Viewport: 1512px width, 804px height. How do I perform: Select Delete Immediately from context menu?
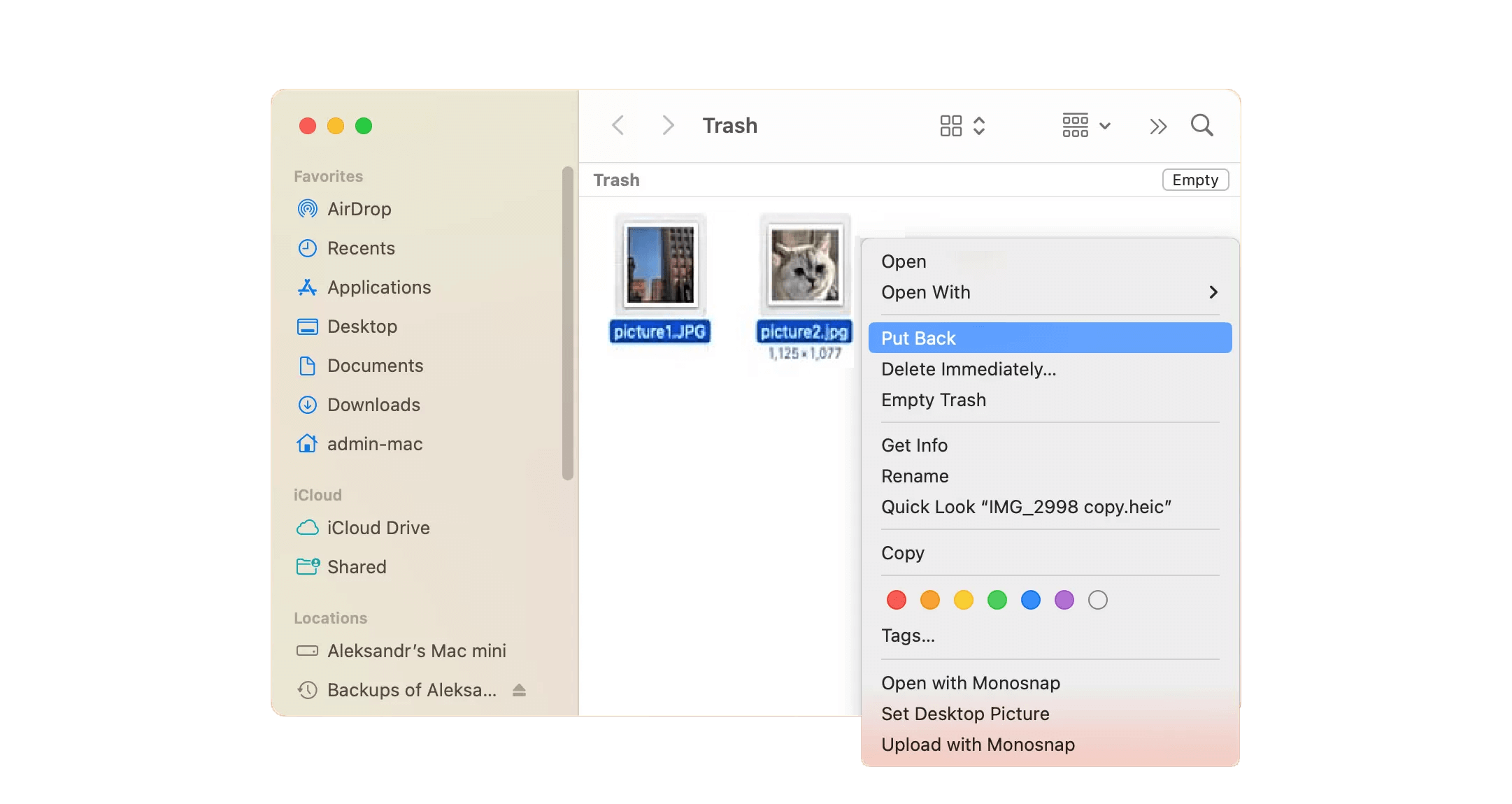click(968, 368)
